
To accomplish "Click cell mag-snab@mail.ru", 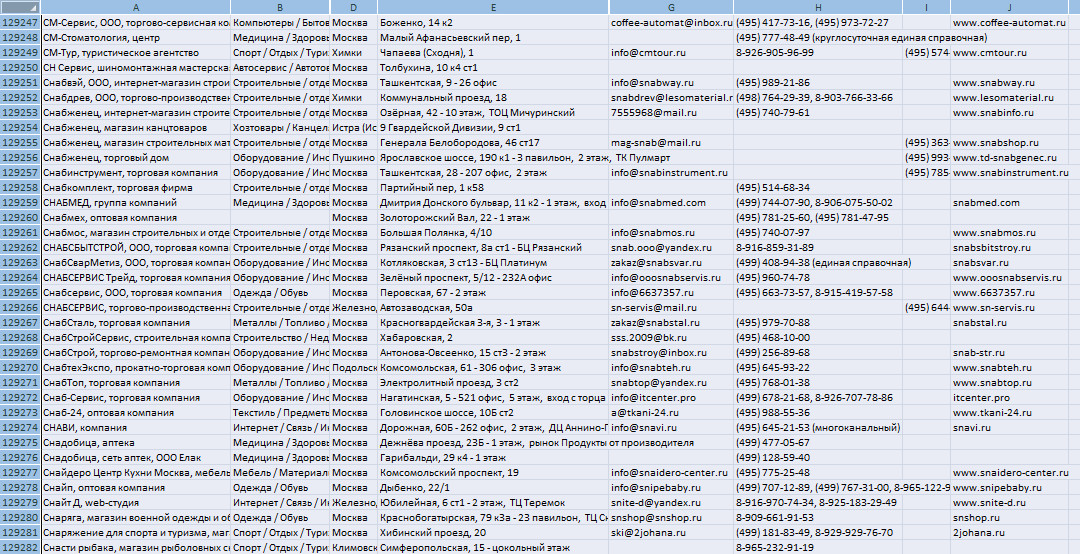I will pos(672,143).
